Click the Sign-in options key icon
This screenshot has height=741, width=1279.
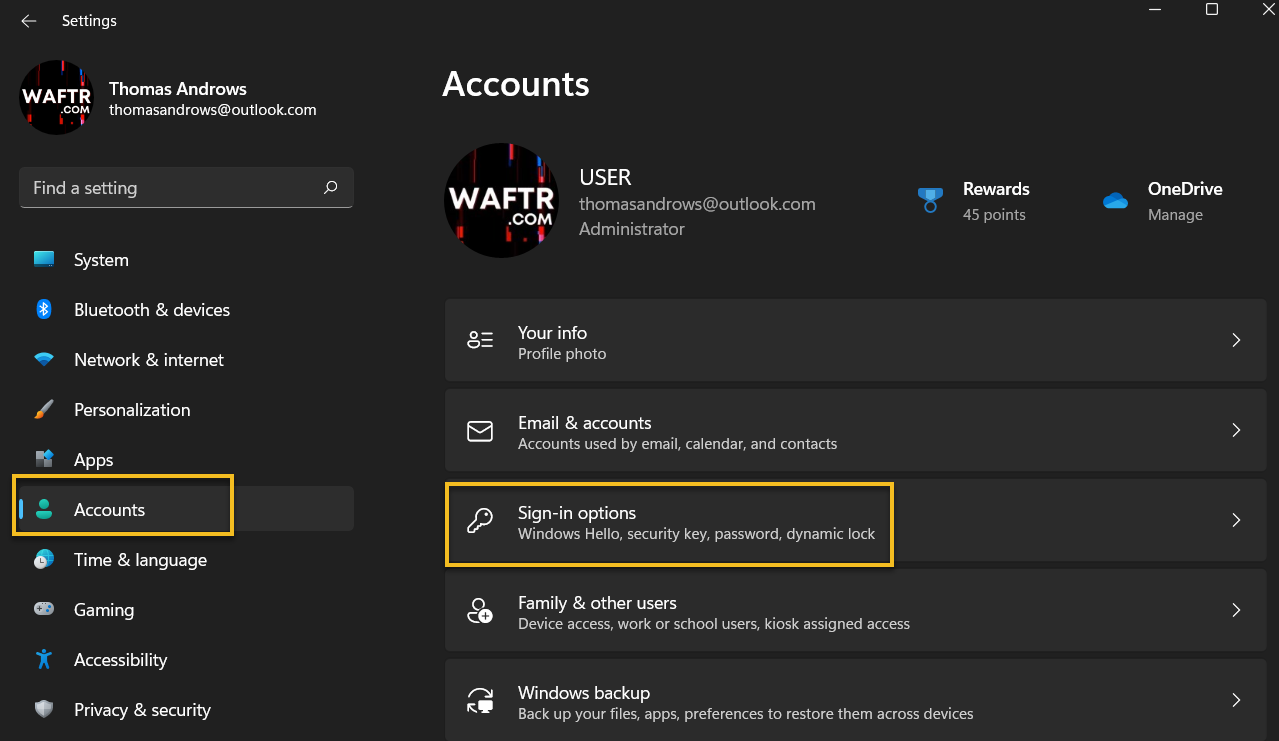480,521
